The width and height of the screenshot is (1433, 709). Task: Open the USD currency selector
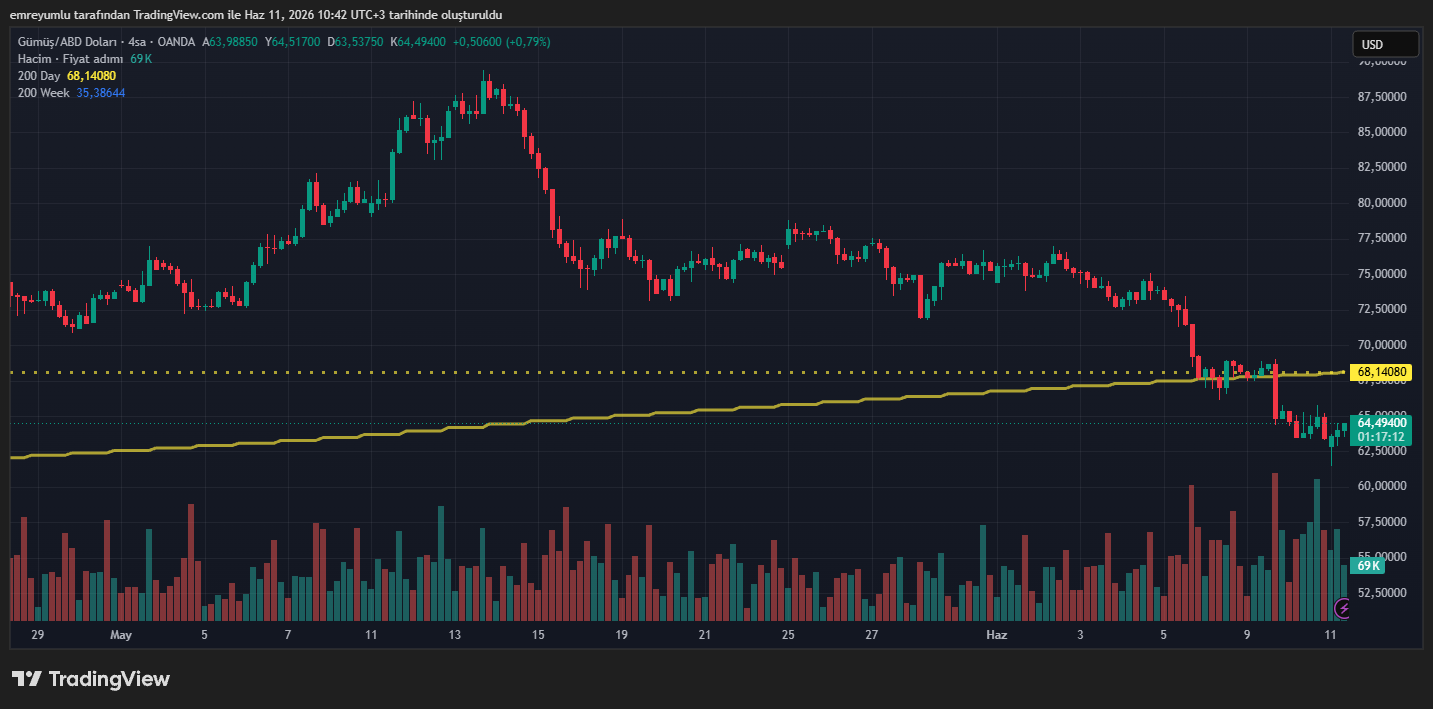[1385, 44]
